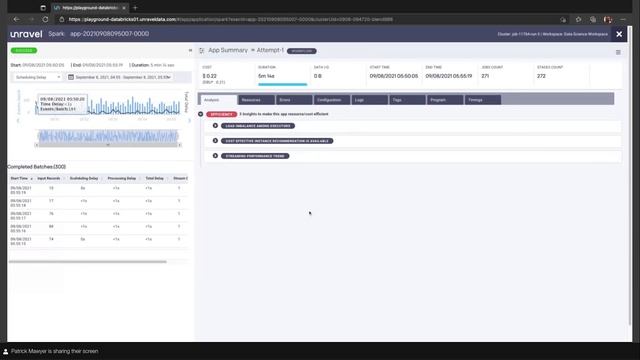The height and width of the screenshot is (360, 640).
Task: Open the browser collections icon
Action: 593,19
